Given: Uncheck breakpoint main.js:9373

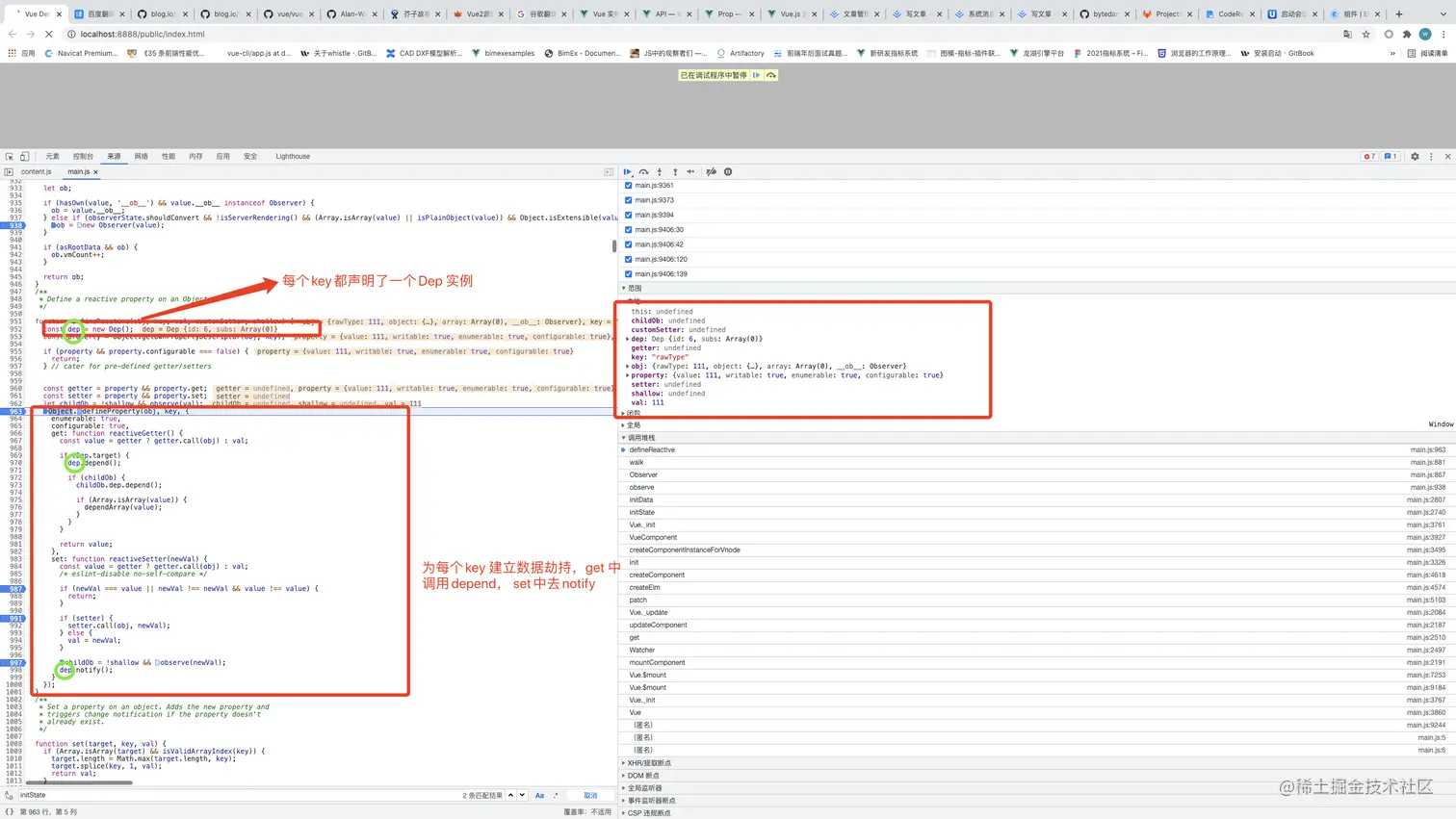Looking at the screenshot, I should 628,200.
